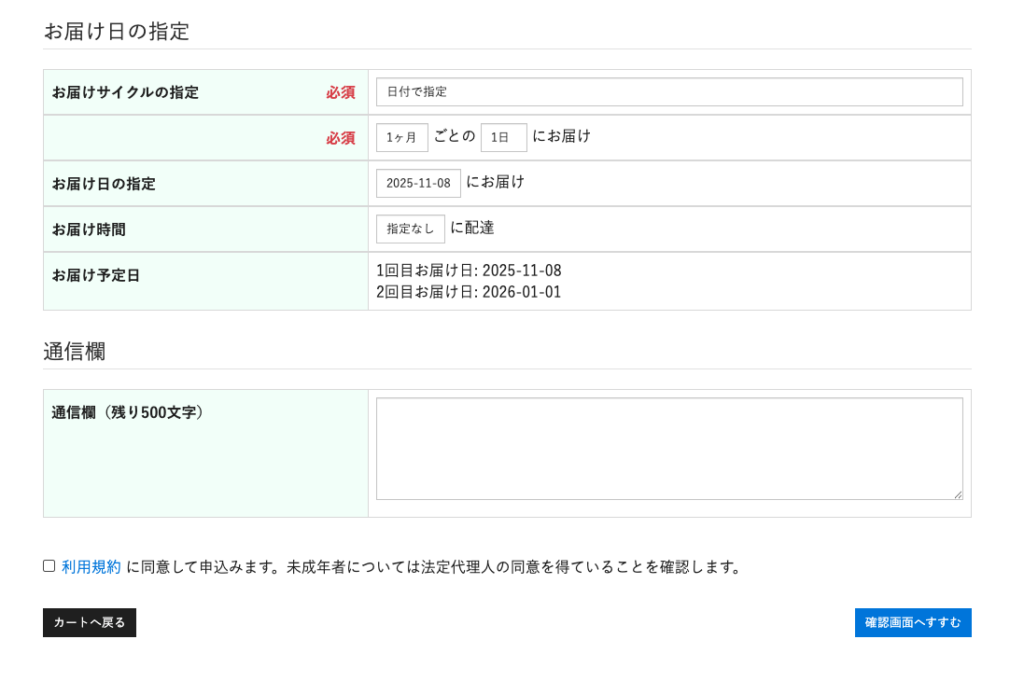Open the 日付で指定 delivery cycle dropdown
This screenshot has height=681, width=1024.
pyautogui.click(x=669, y=92)
